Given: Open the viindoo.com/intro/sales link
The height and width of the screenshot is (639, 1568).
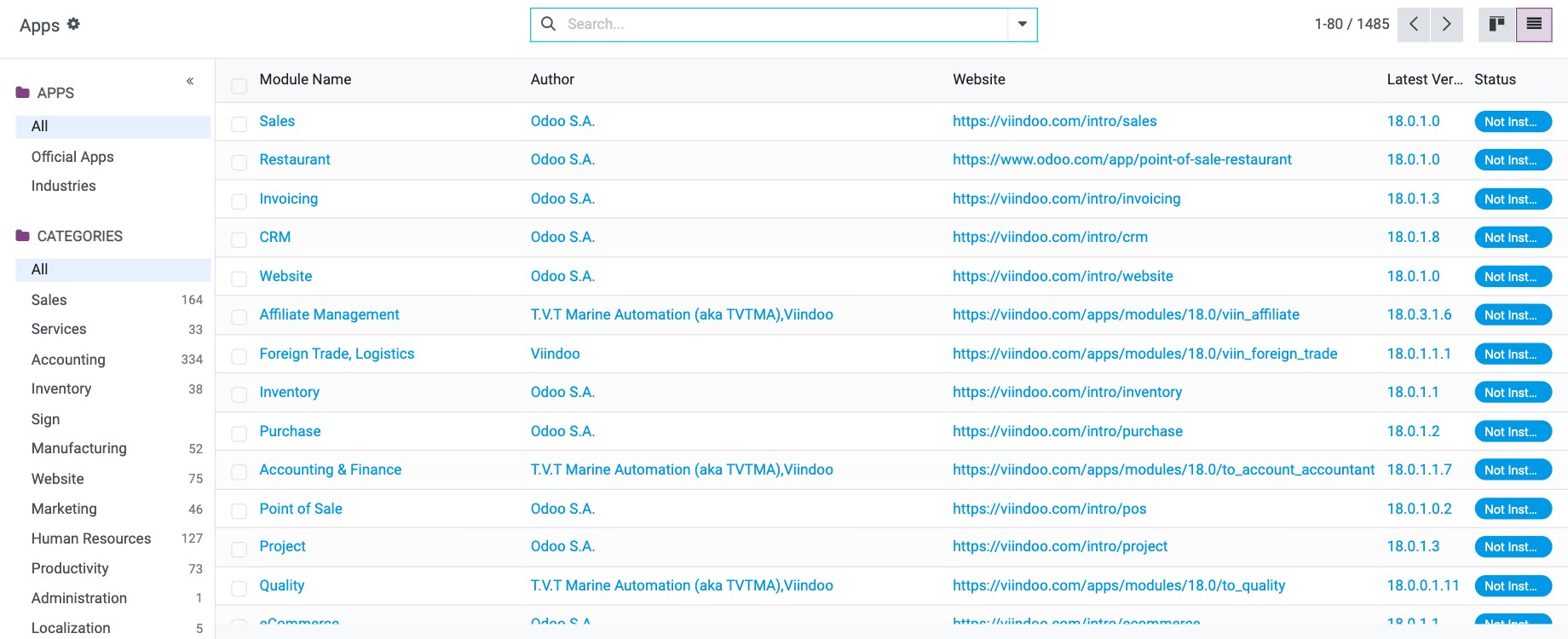Looking at the screenshot, I should point(1054,121).
